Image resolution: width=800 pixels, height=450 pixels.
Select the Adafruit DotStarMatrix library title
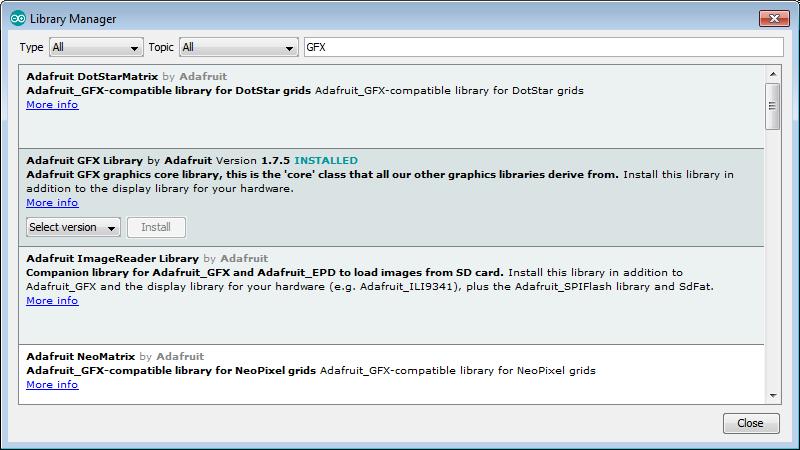[x=92, y=77]
